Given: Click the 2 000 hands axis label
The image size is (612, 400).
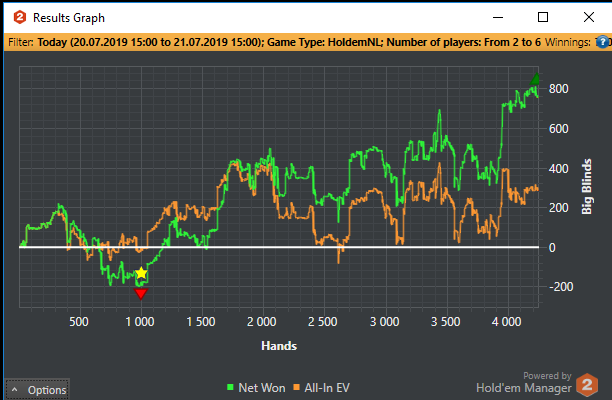Looking at the screenshot, I should coord(262,322).
